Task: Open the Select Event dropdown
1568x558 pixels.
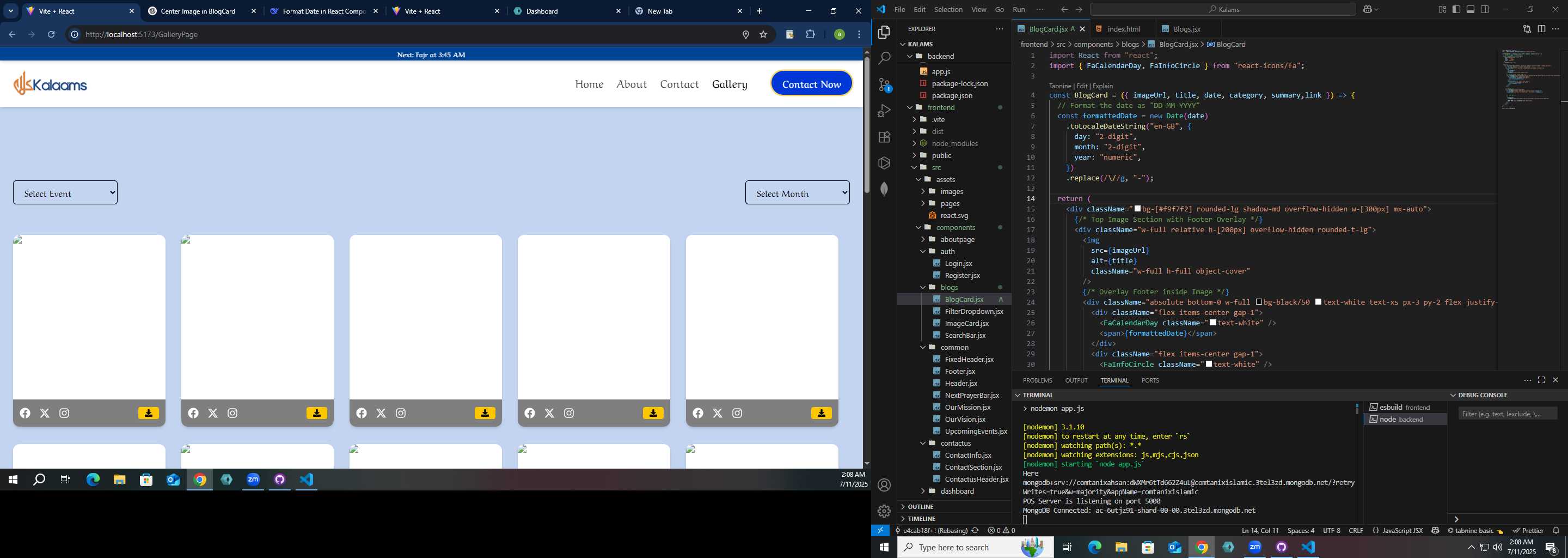Action: click(65, 193)
